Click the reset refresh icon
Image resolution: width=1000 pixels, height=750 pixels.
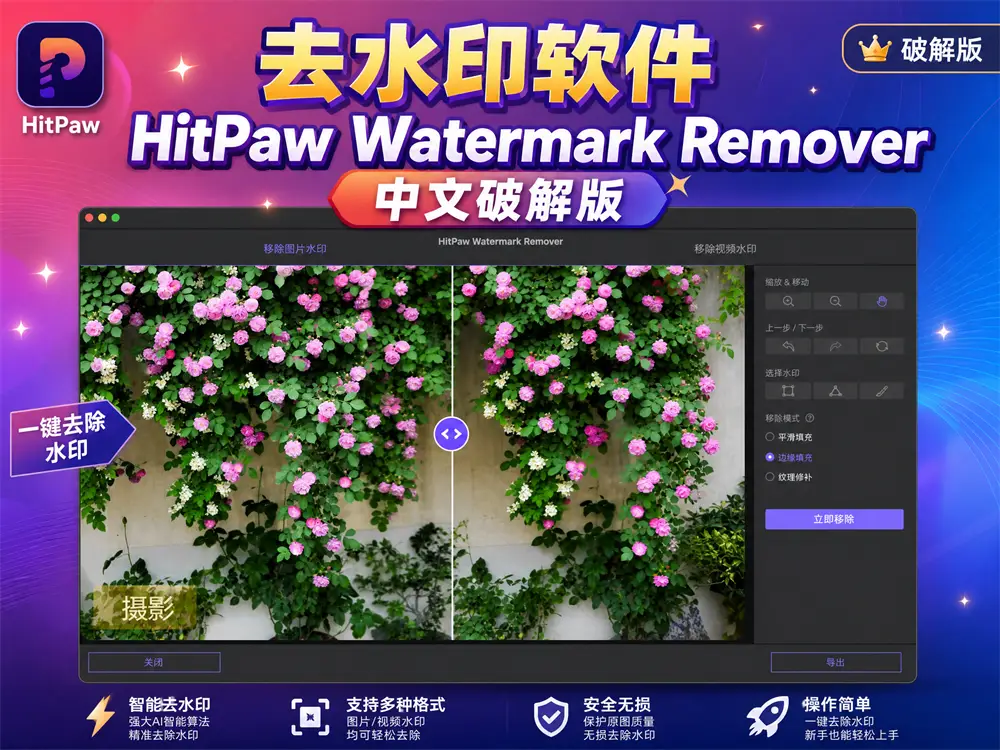click(881, 346)
